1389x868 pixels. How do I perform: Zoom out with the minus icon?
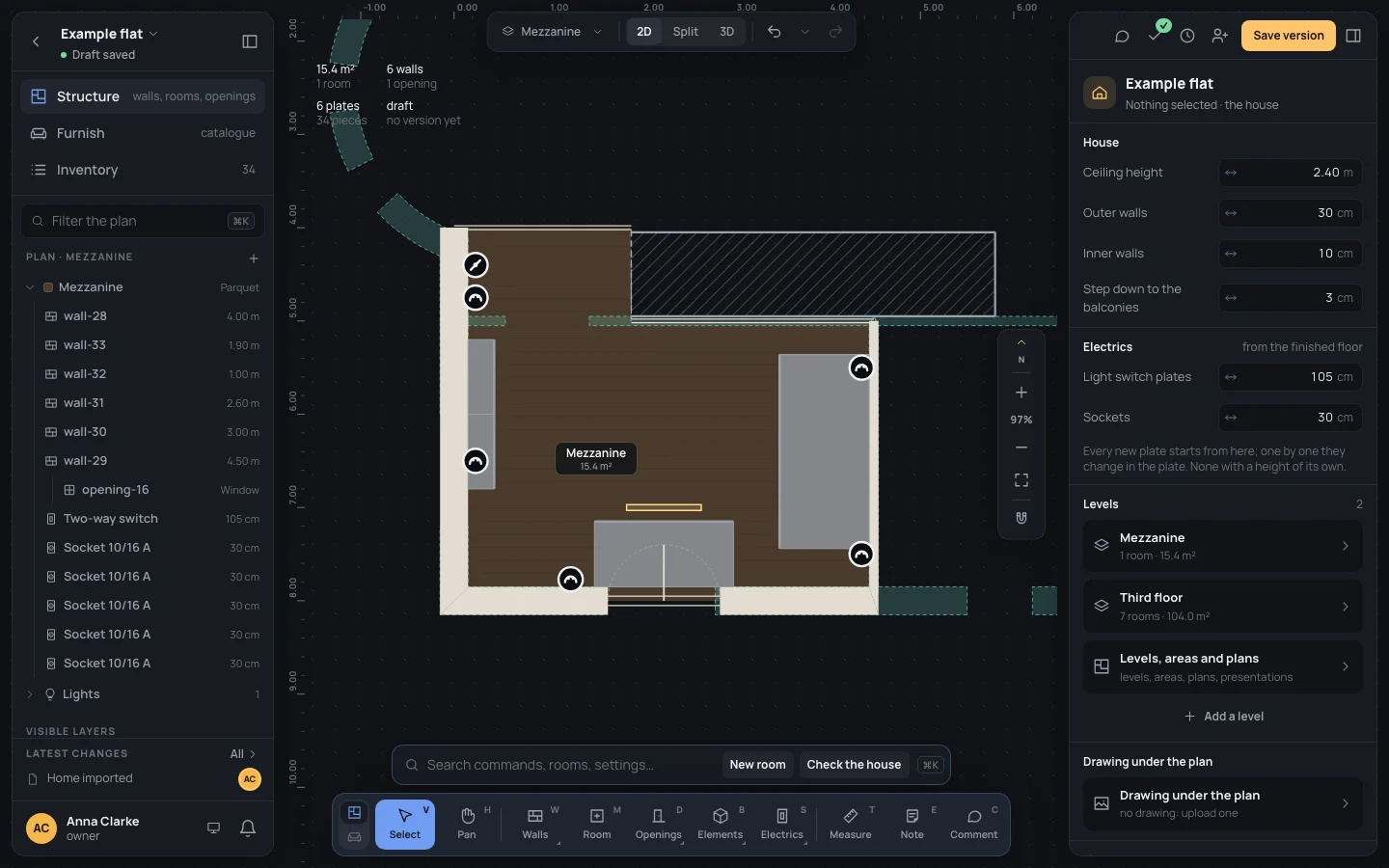pyautogui.click(x=1021, y=448)
